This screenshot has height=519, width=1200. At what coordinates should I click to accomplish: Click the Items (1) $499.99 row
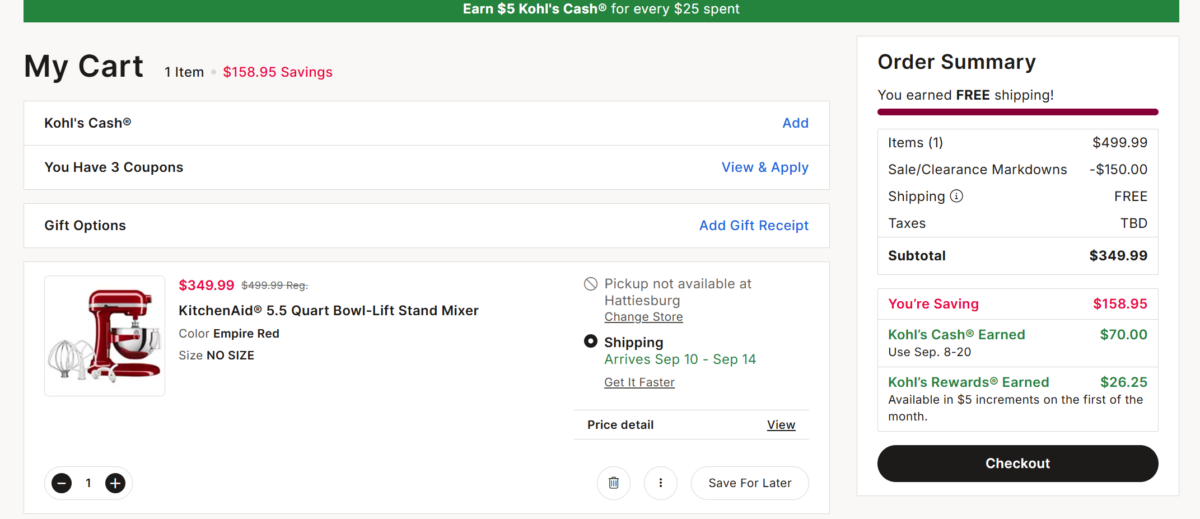[x=1018, y=142]
